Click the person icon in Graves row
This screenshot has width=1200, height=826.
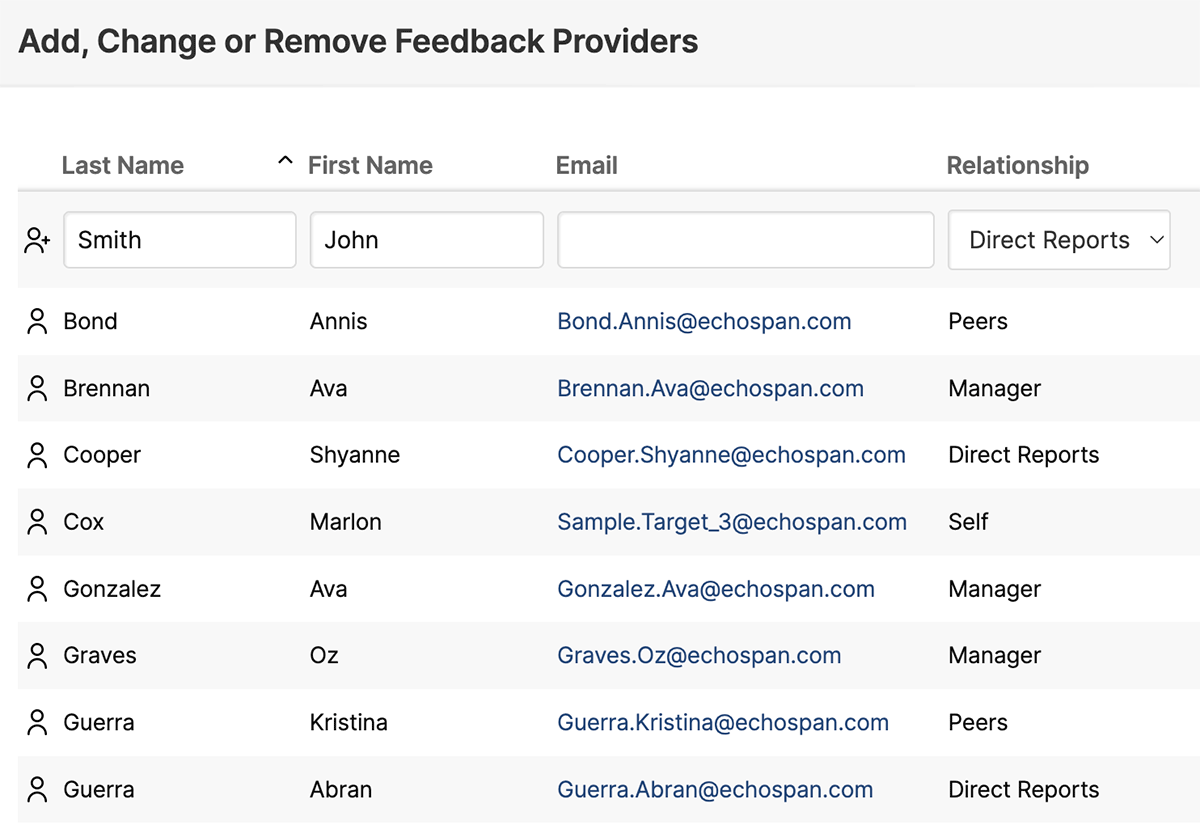pos(37,656)
